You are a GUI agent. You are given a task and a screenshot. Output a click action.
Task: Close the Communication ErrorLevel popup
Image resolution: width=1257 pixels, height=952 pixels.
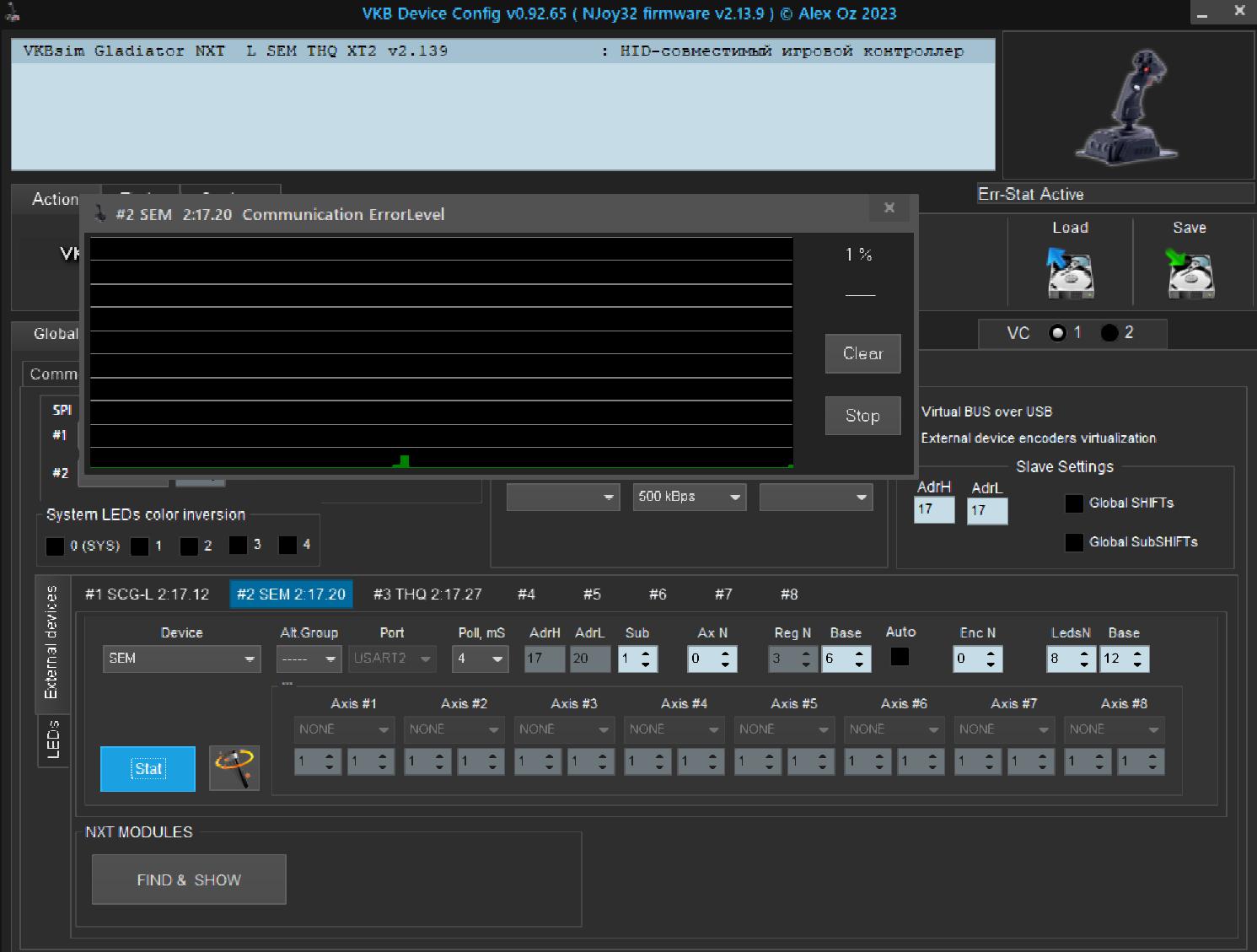889,208
